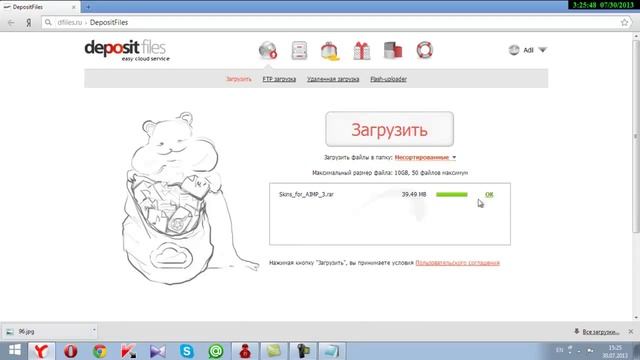
Task: Open Opera from the taskbar
Action: pos(71,351)
